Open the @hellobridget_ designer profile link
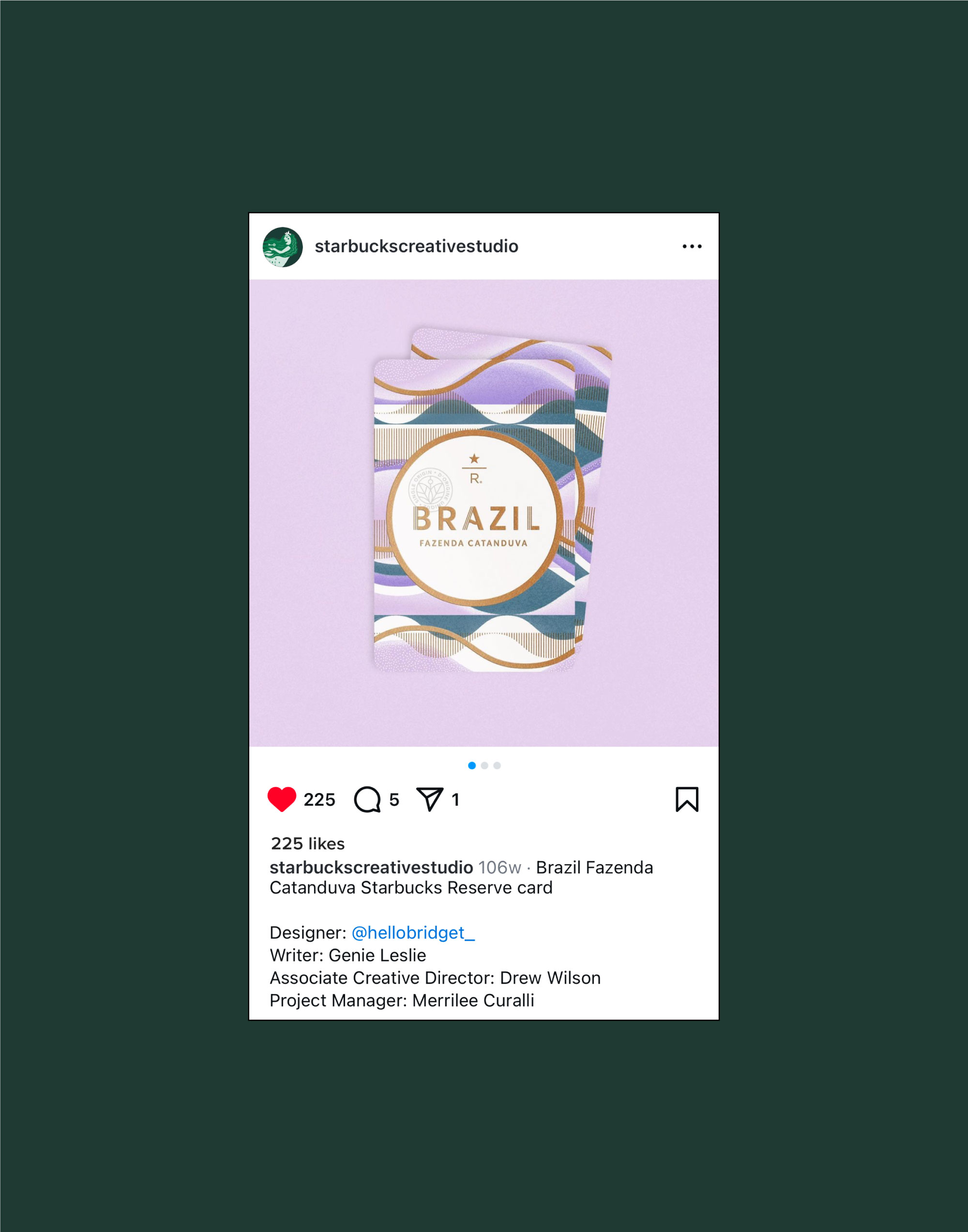The image size is (968, 1232). (413, 932)
